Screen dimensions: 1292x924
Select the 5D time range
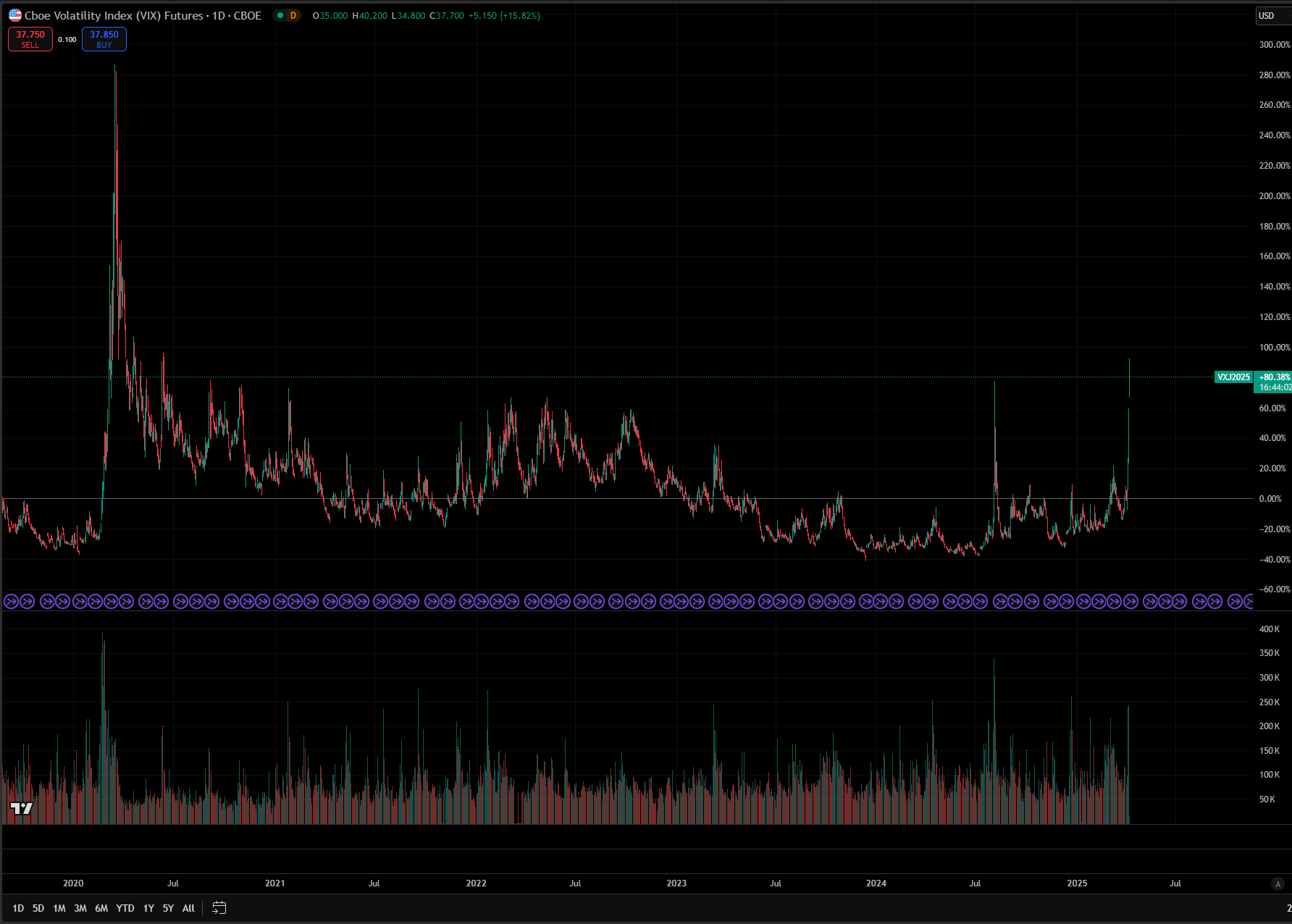38,908
